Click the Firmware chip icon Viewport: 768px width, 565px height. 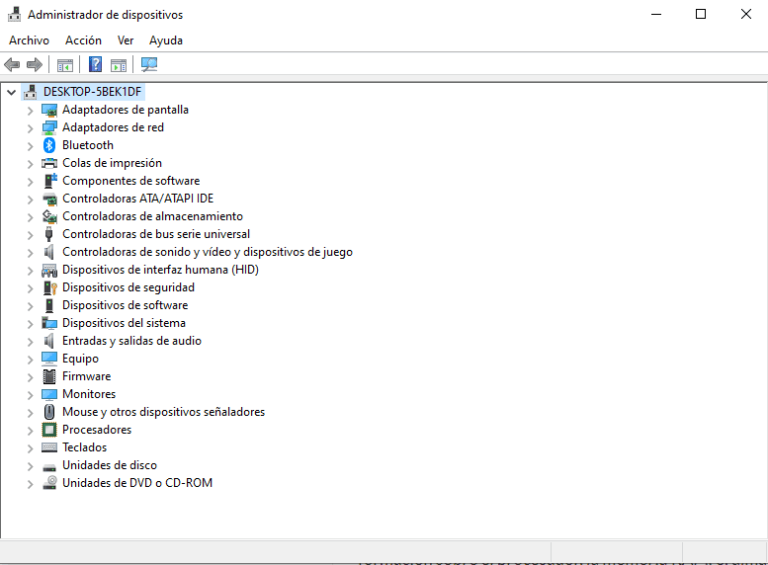pos(49,377)
